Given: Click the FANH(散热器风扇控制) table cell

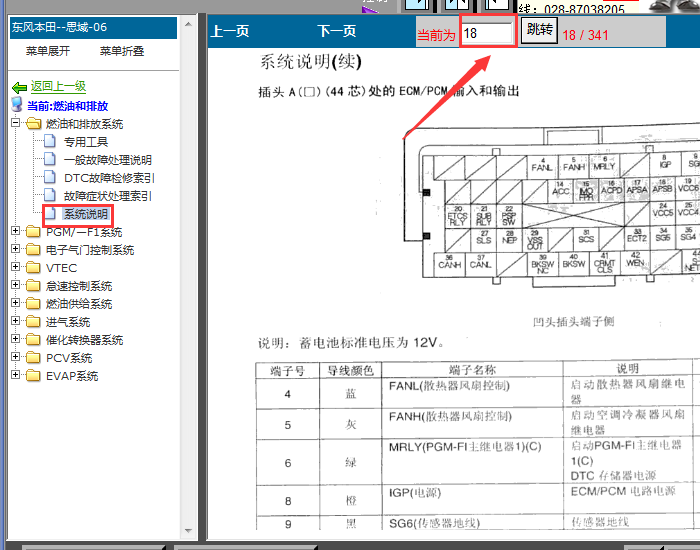Looking at the screenshot, I should click(472, 424).
